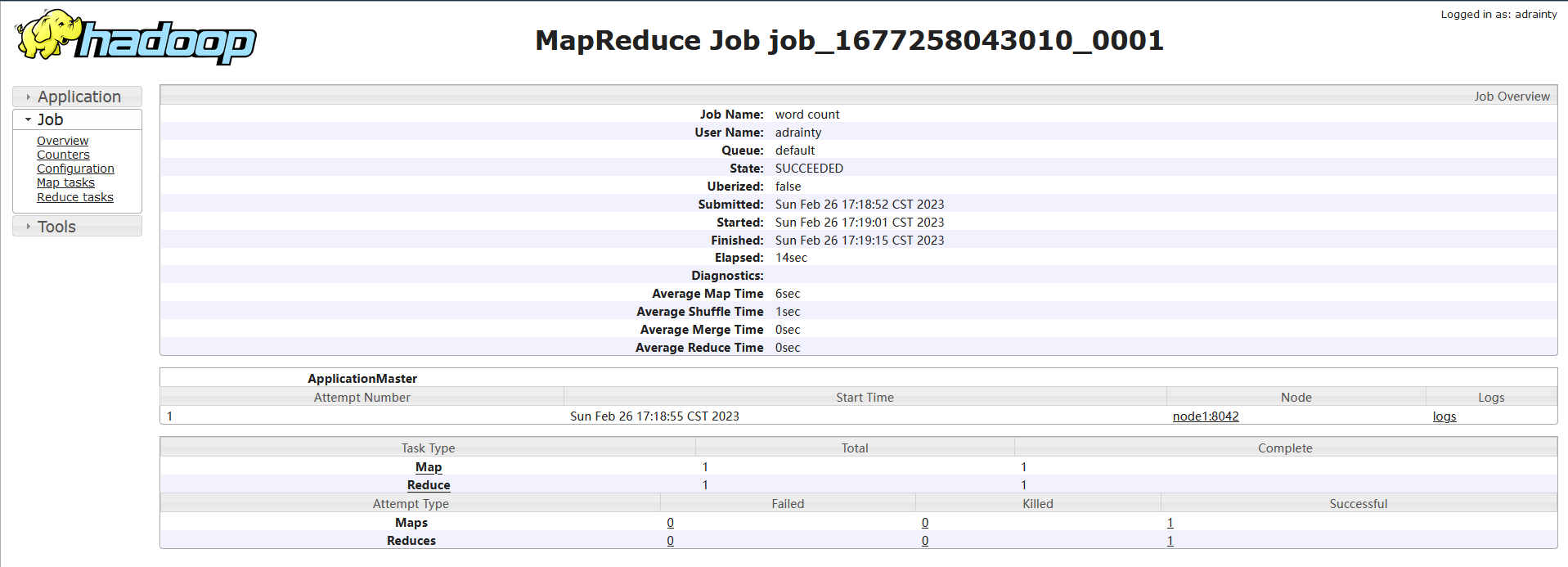Viewport: 1568px width, 567px height.
Task: Open the Map task type link
Action: coord(429,467)
